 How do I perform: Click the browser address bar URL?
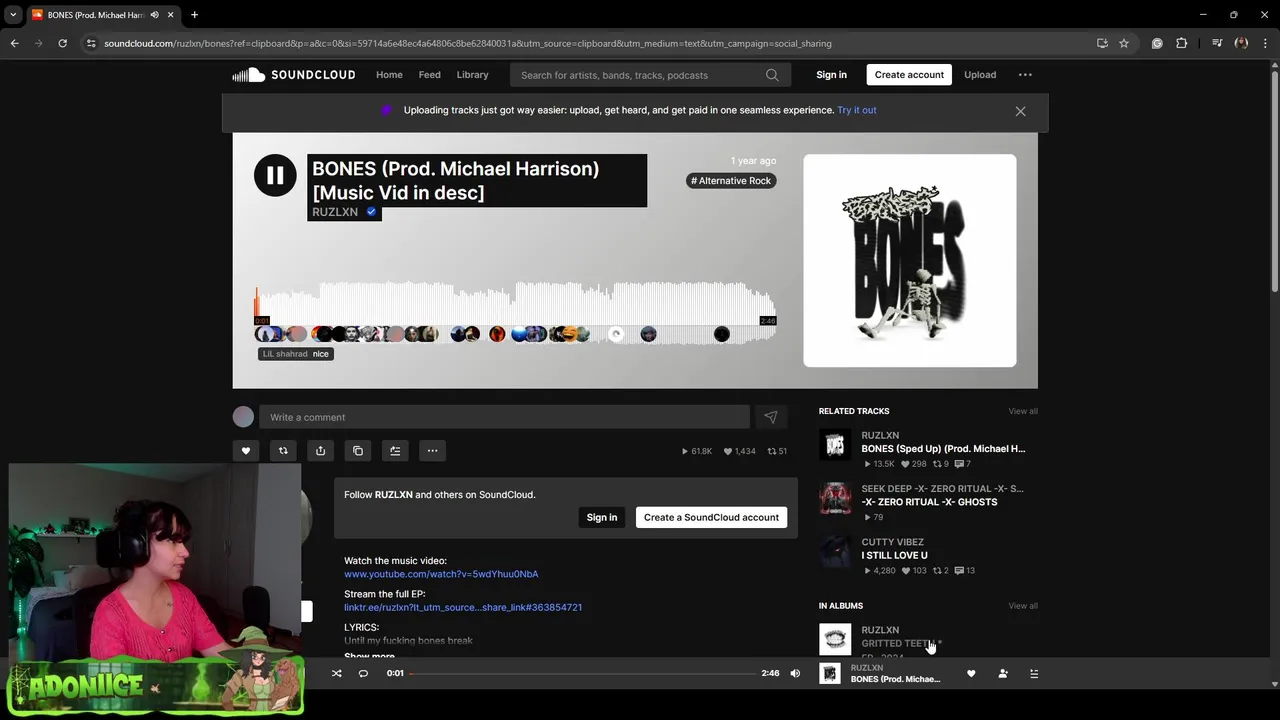(468, 43)
